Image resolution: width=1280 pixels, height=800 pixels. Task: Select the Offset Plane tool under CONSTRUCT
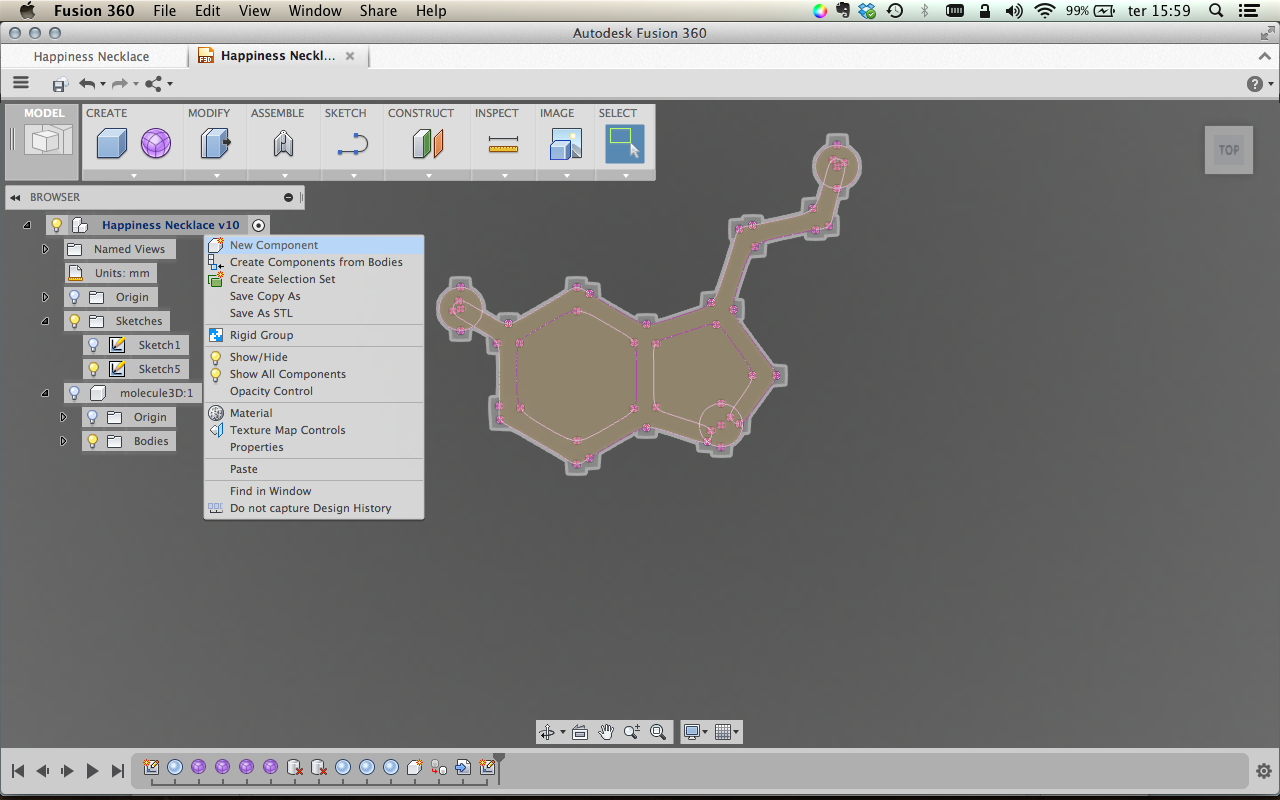(428, 145)
